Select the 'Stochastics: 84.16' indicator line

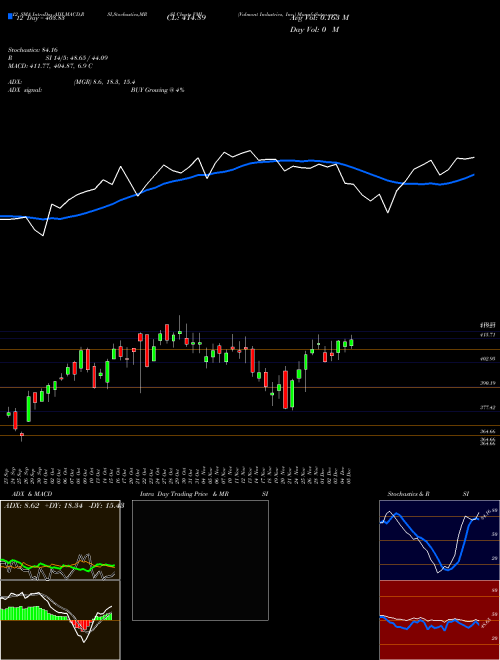(x=32, y=50)
